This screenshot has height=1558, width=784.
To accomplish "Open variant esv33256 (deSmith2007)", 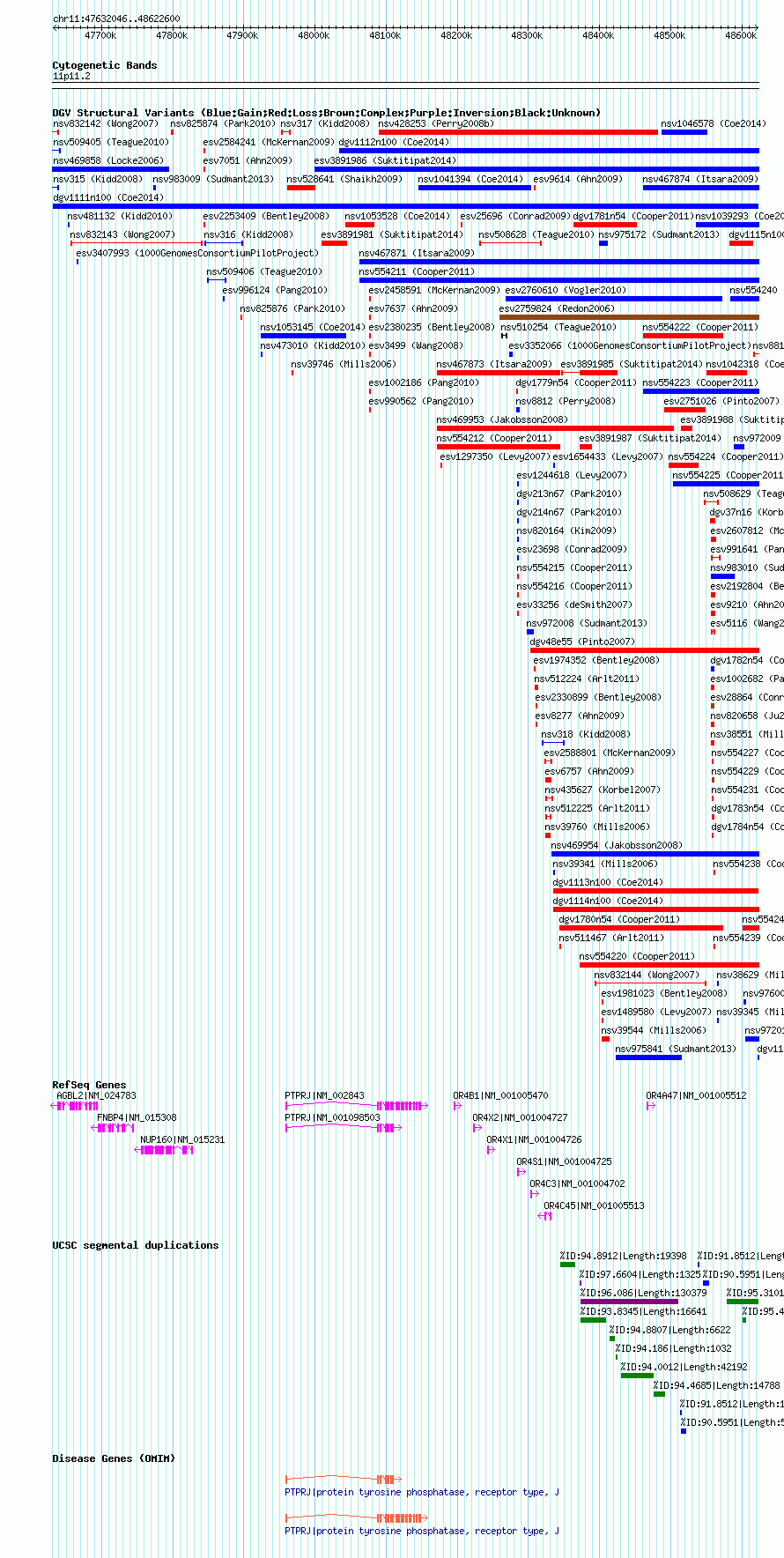I will click(x=574, y=605).
